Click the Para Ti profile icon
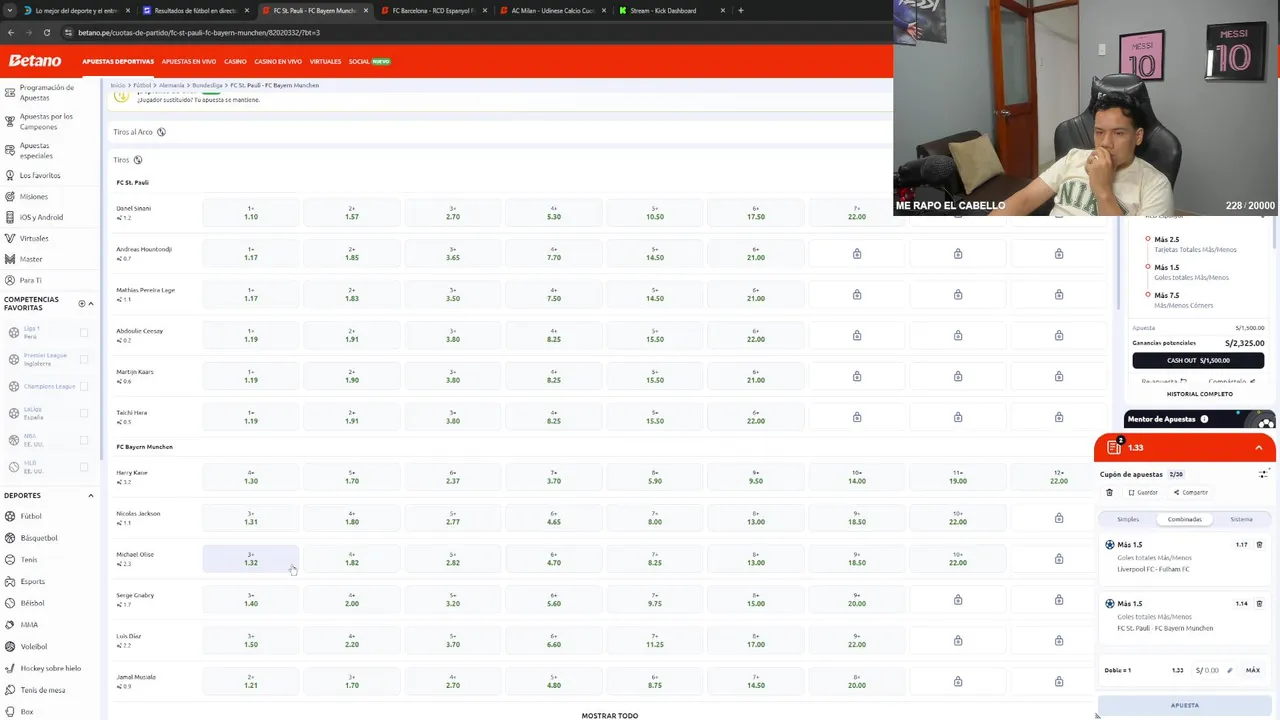 point(9,280)
